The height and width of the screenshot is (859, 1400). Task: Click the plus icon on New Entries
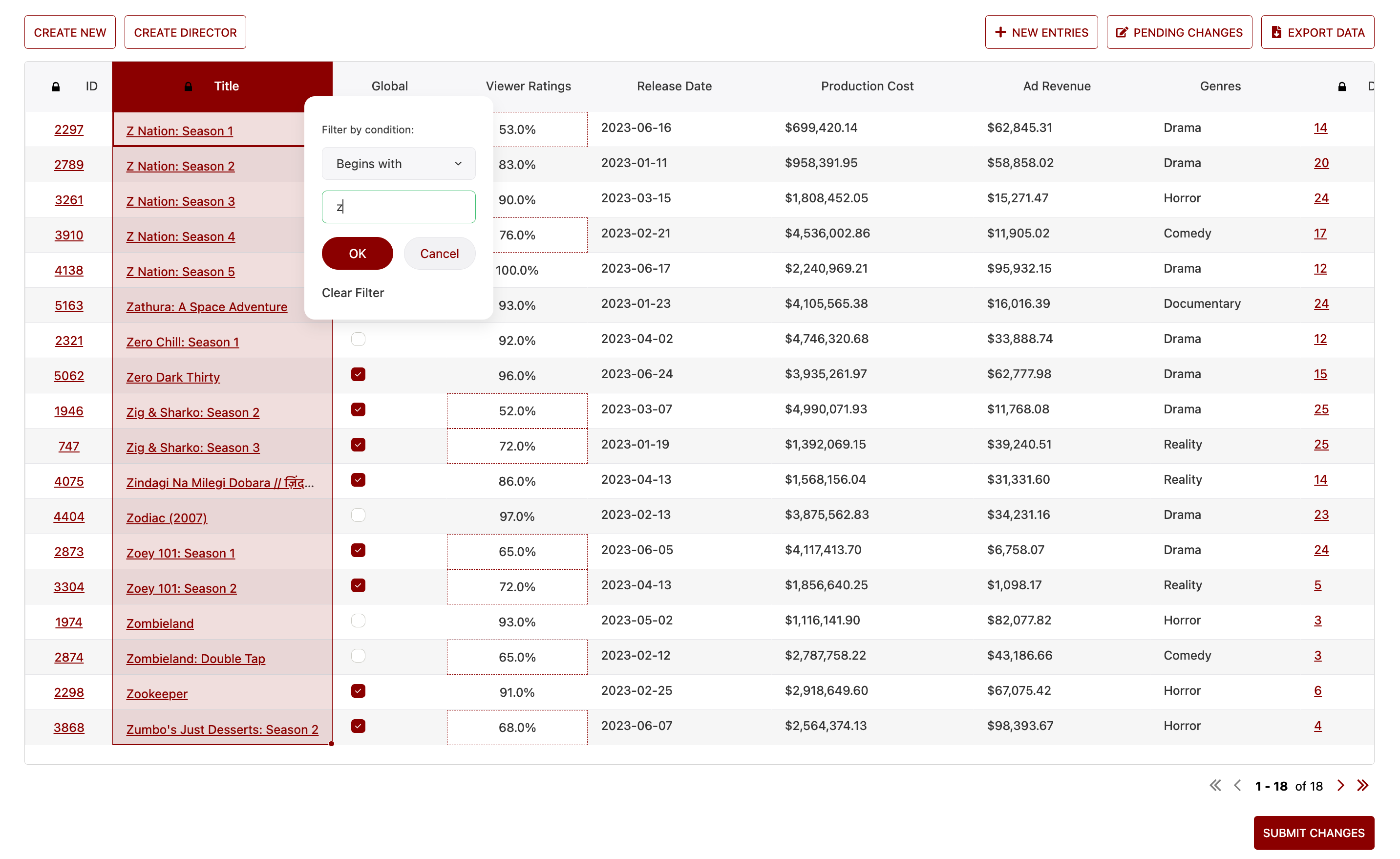point(1000,32)
